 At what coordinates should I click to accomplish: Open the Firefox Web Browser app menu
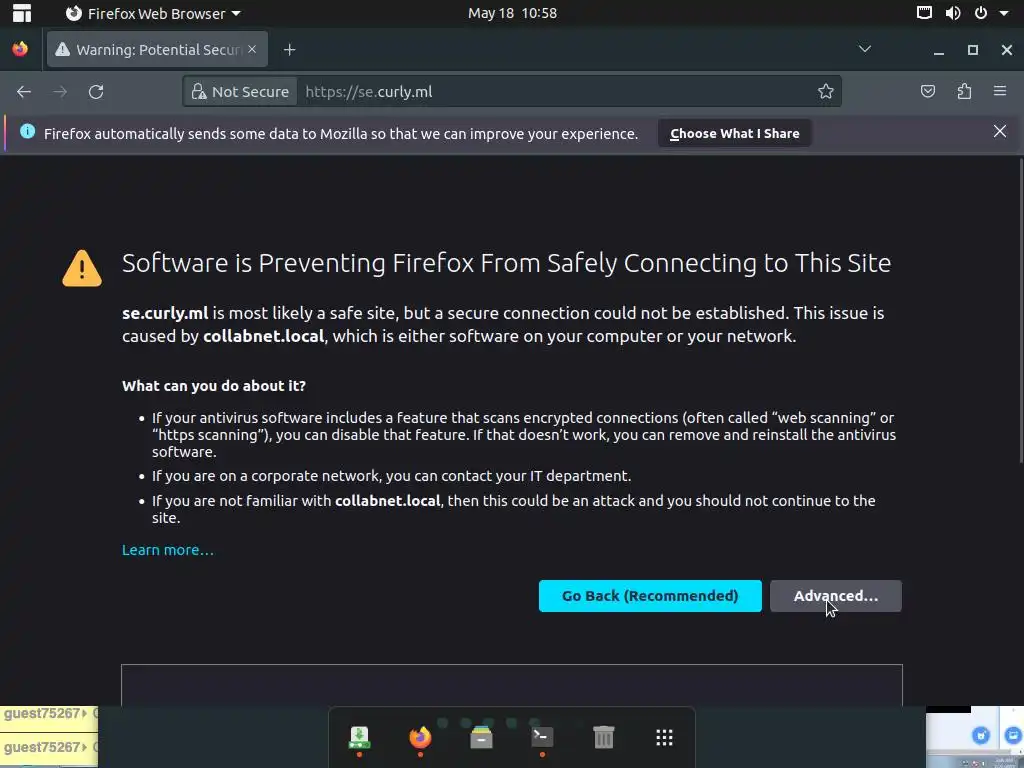tap(153, 13)
